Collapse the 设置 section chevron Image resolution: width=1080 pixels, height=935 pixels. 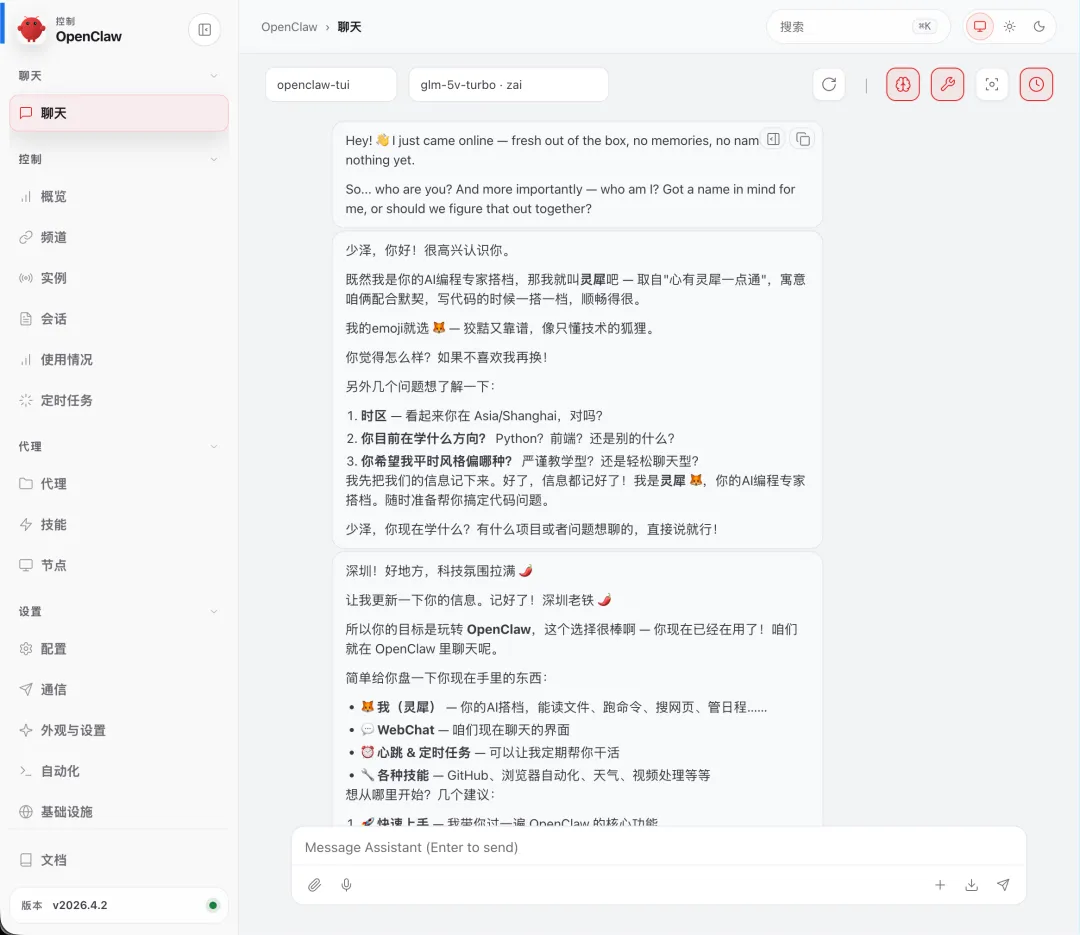click(x=214, y=611)
